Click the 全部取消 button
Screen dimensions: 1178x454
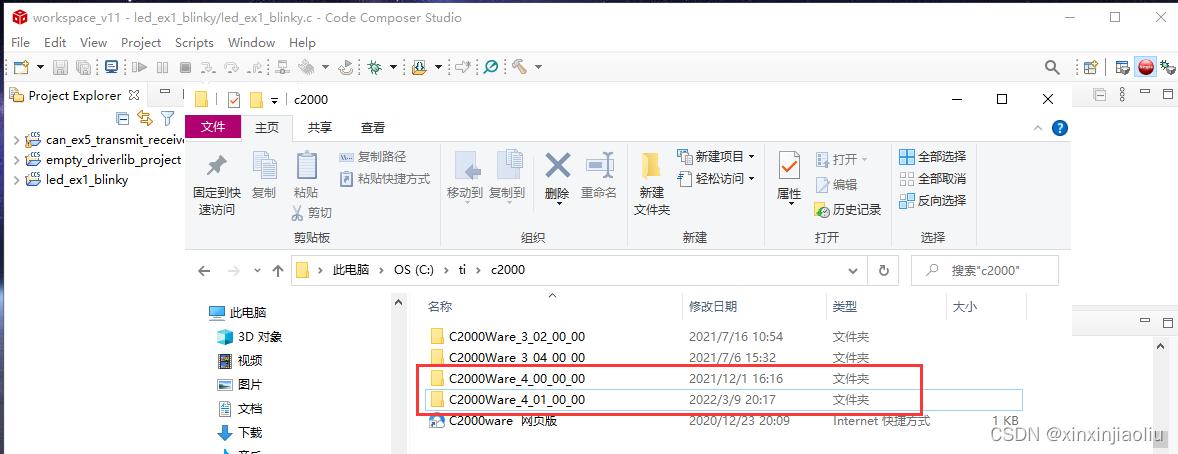click(x=932, y=179)
